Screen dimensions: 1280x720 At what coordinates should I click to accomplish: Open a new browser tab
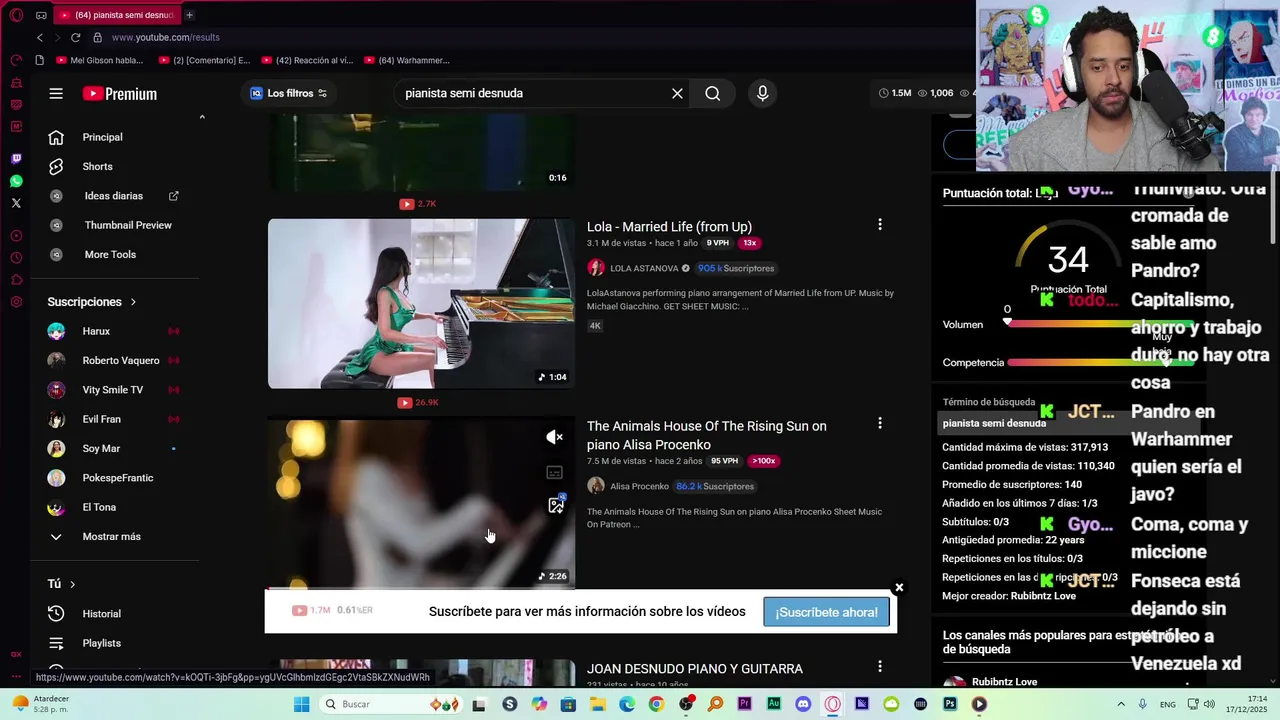(x=189, y=15)
